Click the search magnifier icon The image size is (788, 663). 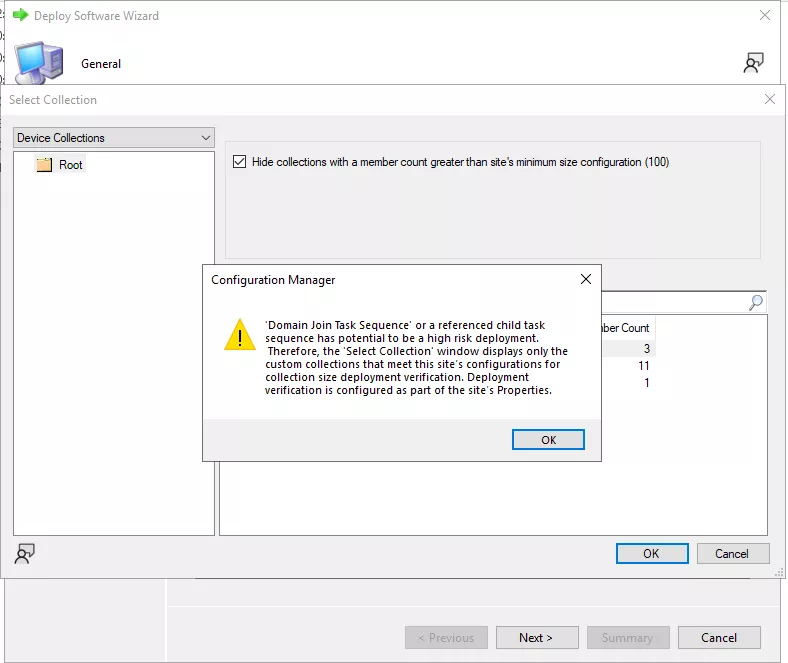click(755, 303)
